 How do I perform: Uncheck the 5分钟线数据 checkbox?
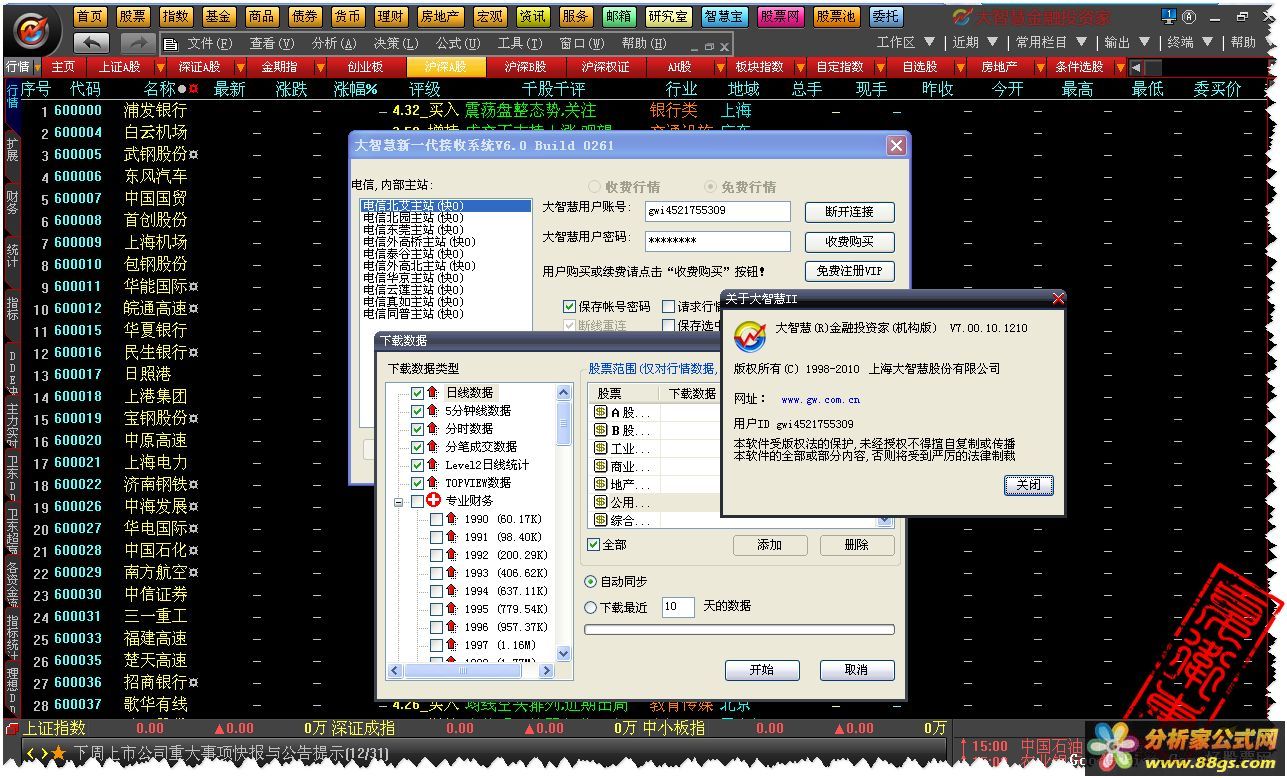(417, 411)
